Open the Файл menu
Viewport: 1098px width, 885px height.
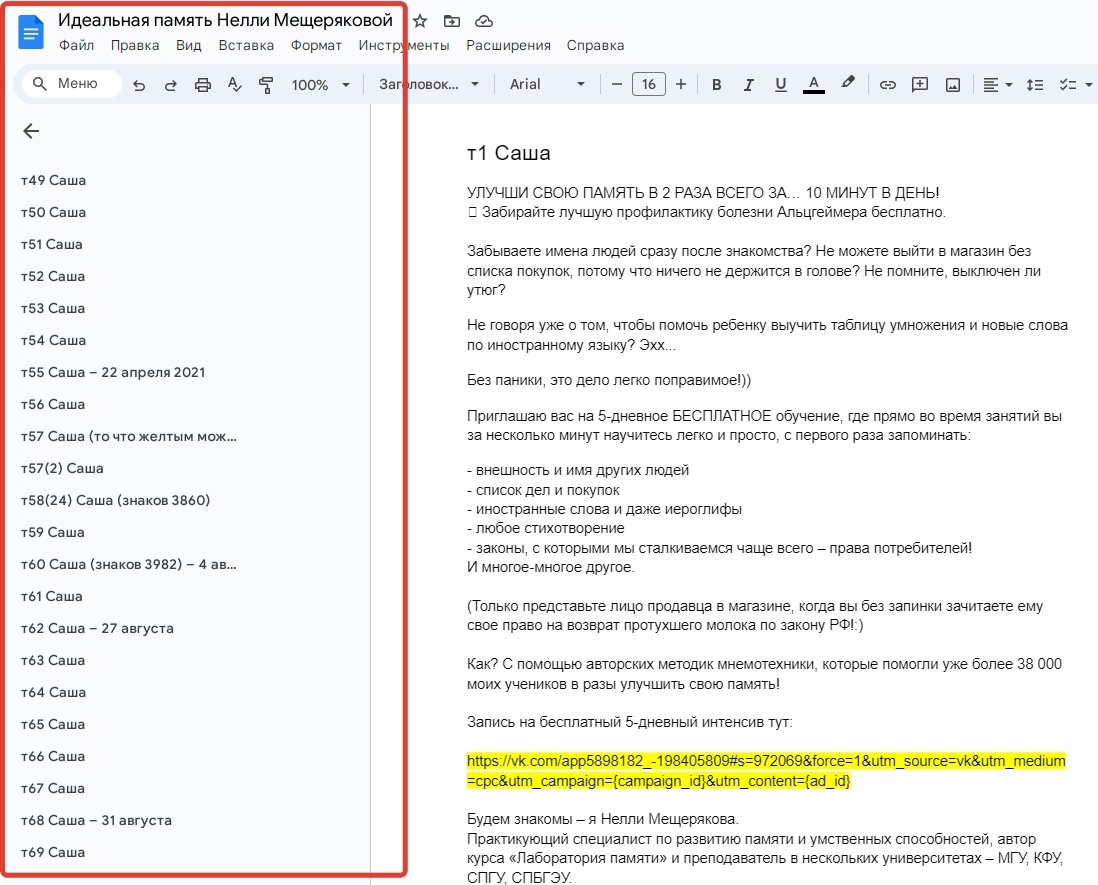coord(76,46)
